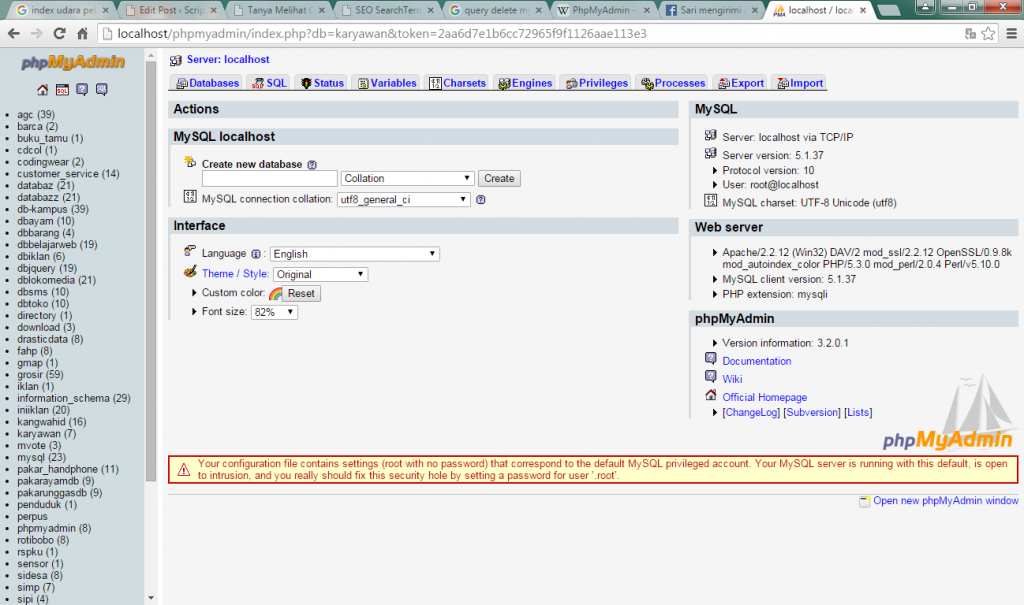This screenshot has width=1024, height=605.
Task: Follow the Wiki link
Action: tap(733, 379)
